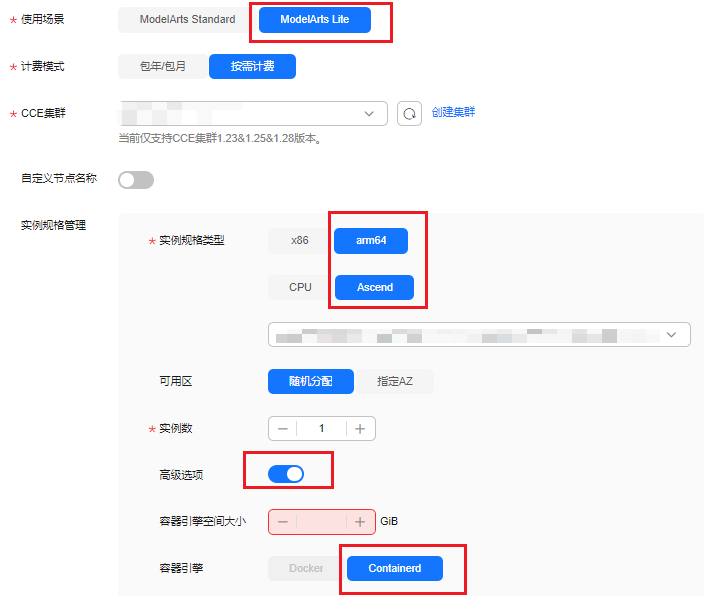Click the CCE version hint text 当前仅支持CCE集群

coord(220,138)
